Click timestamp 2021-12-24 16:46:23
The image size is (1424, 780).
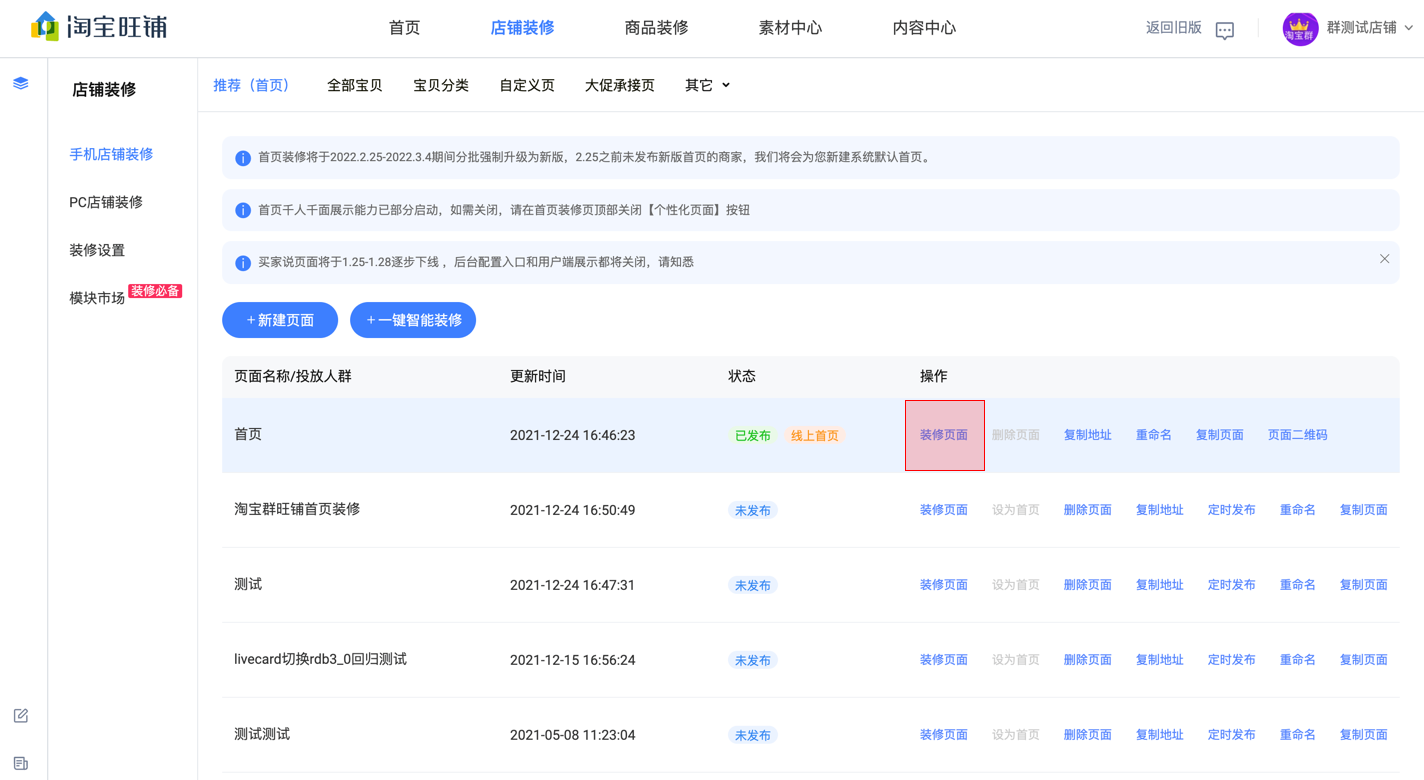click(x=572, y=435)
